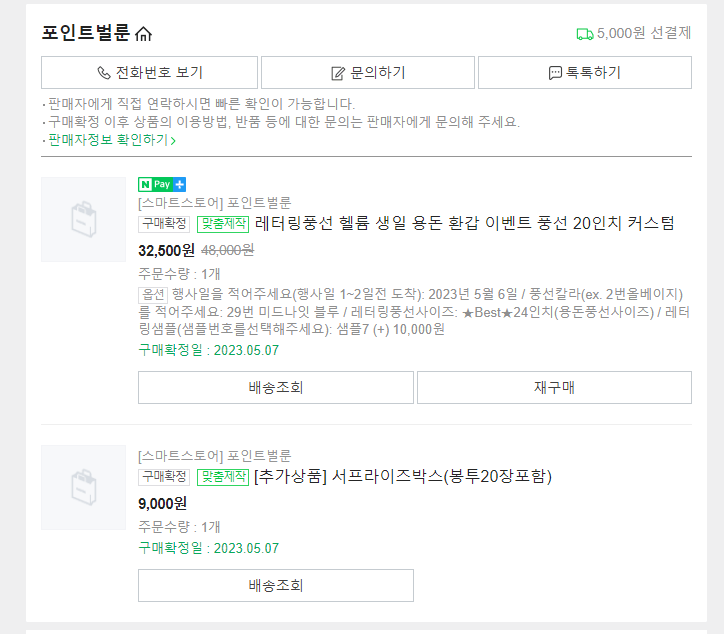
Task: Open the 레터링풍선 product thumbnail
Action: pos(84,219)
